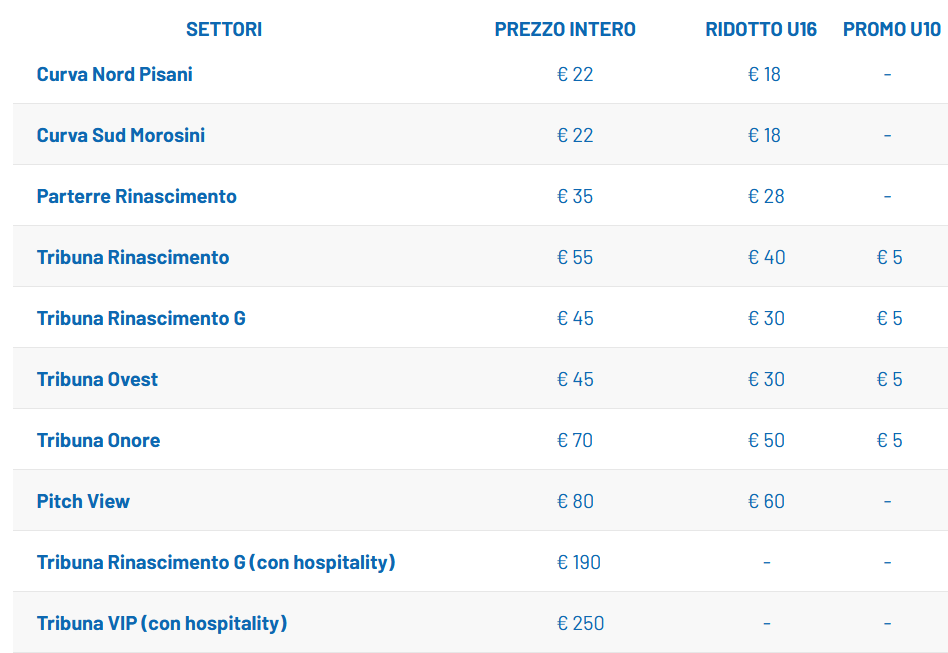Click the Tribuna Onore sector name
948x653 pixels.
99,440
